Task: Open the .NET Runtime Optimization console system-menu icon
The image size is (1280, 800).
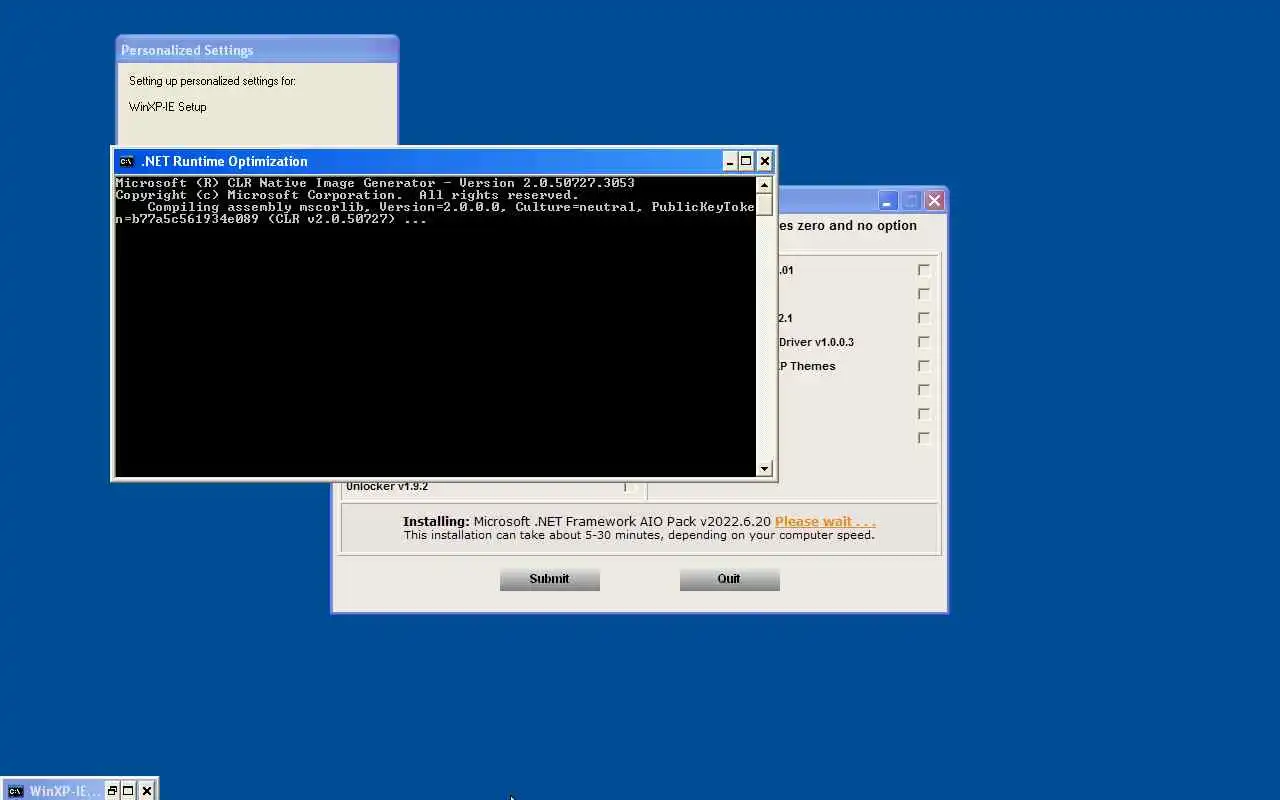Action: click(126, 161)
